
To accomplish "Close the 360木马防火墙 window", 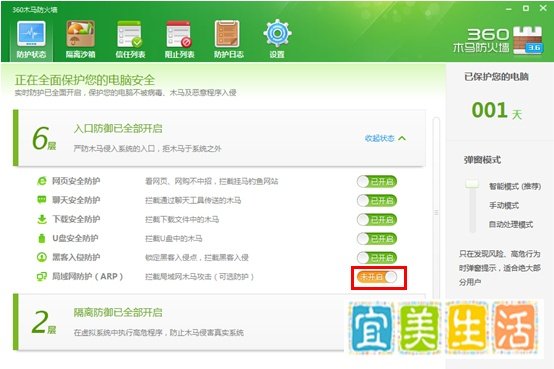I will tap(543, 8).
